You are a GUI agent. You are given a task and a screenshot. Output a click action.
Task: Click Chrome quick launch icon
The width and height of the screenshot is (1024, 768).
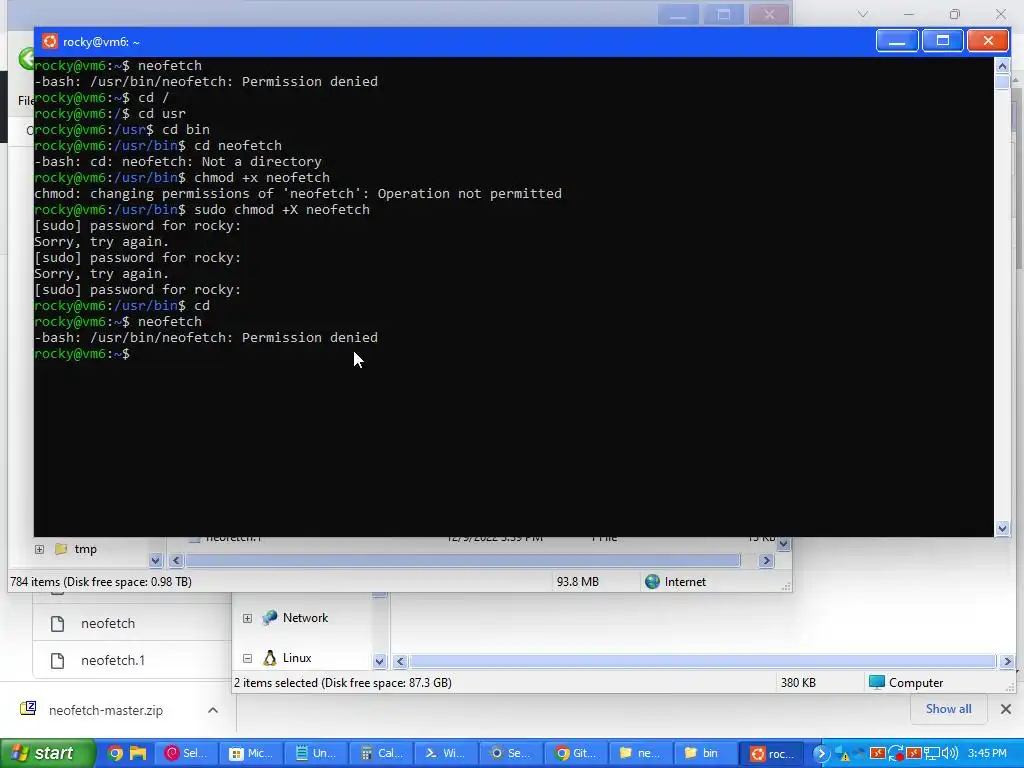coord(115,753)
